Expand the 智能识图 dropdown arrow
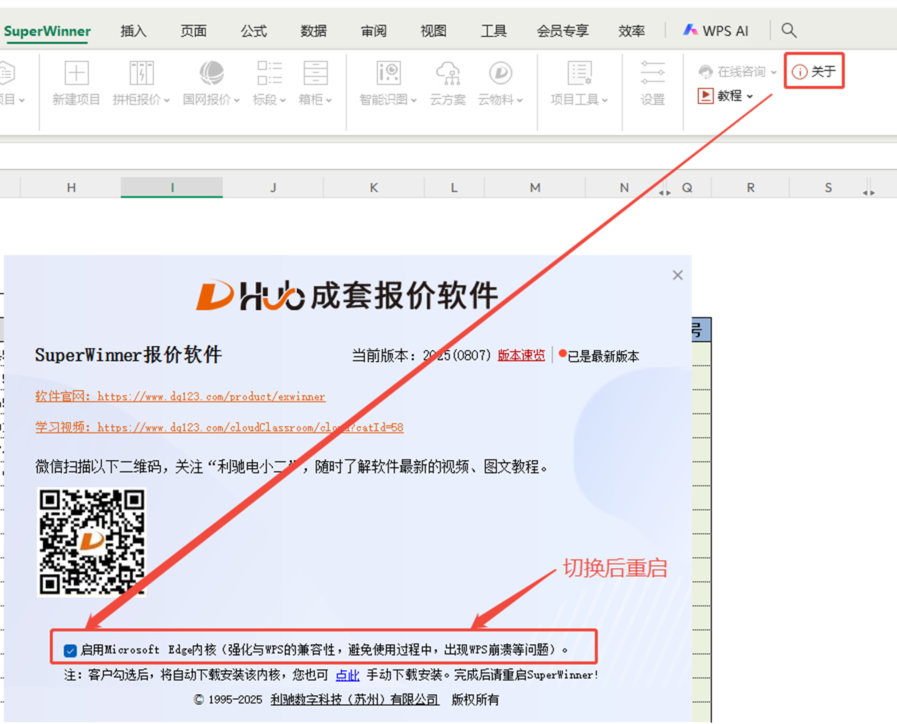 coord(414,101)
